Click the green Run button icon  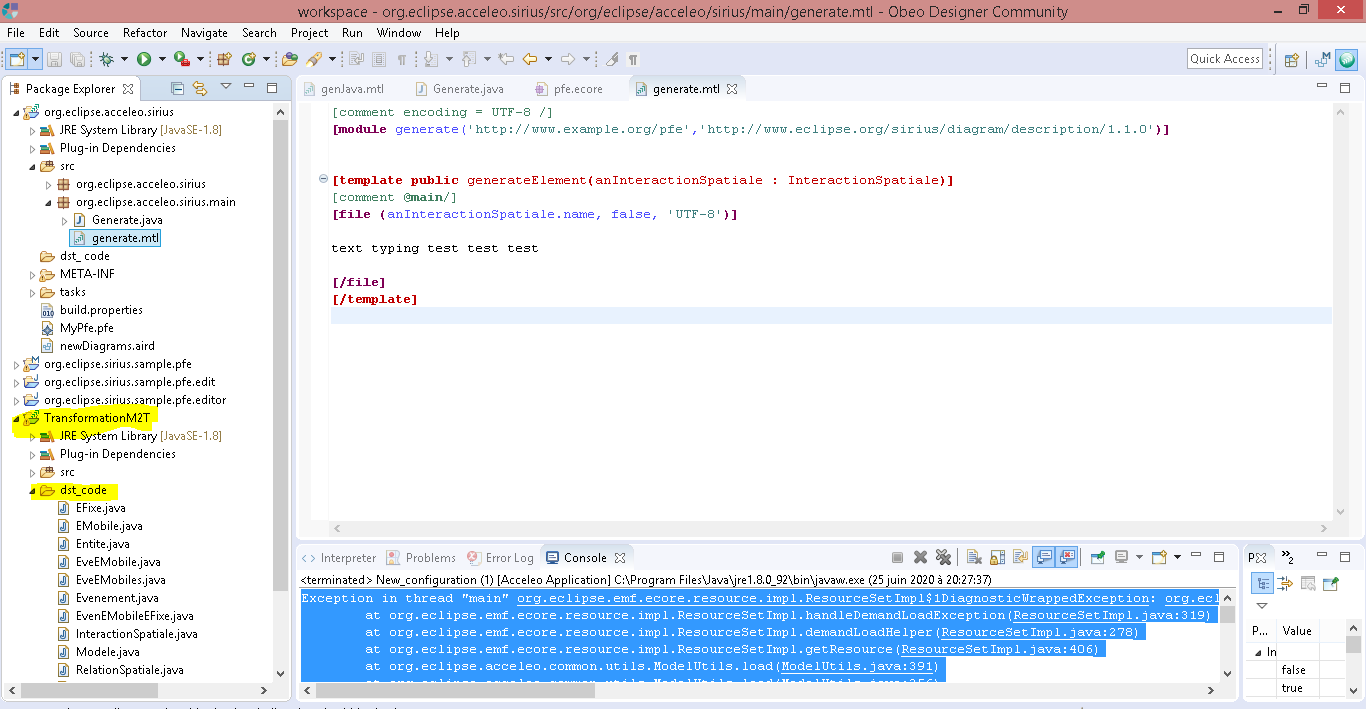coord(144,59)
